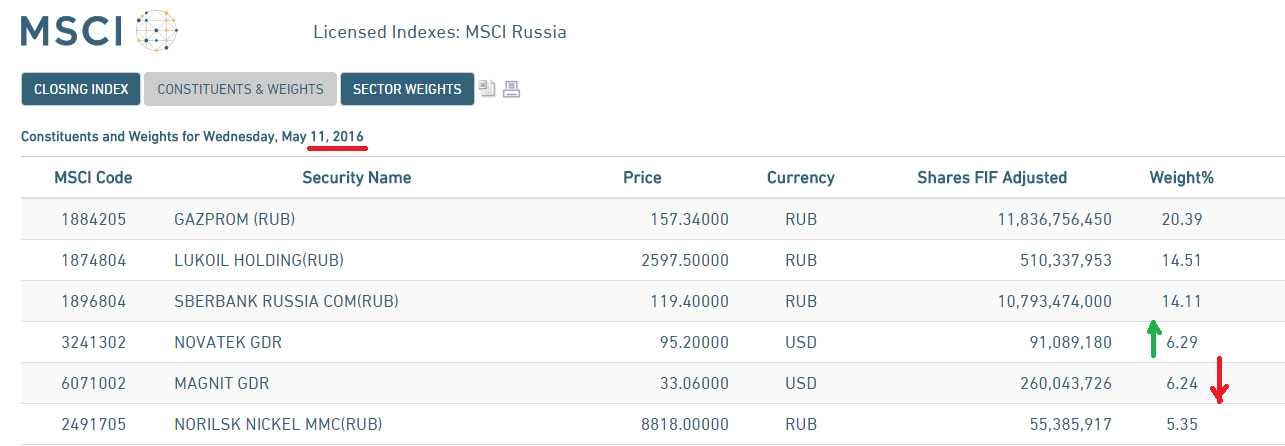The width and height of the screenshot is (1285, 446).
Task: Open the Constituents & Weights tab
Action: click(x=240, y=89)
